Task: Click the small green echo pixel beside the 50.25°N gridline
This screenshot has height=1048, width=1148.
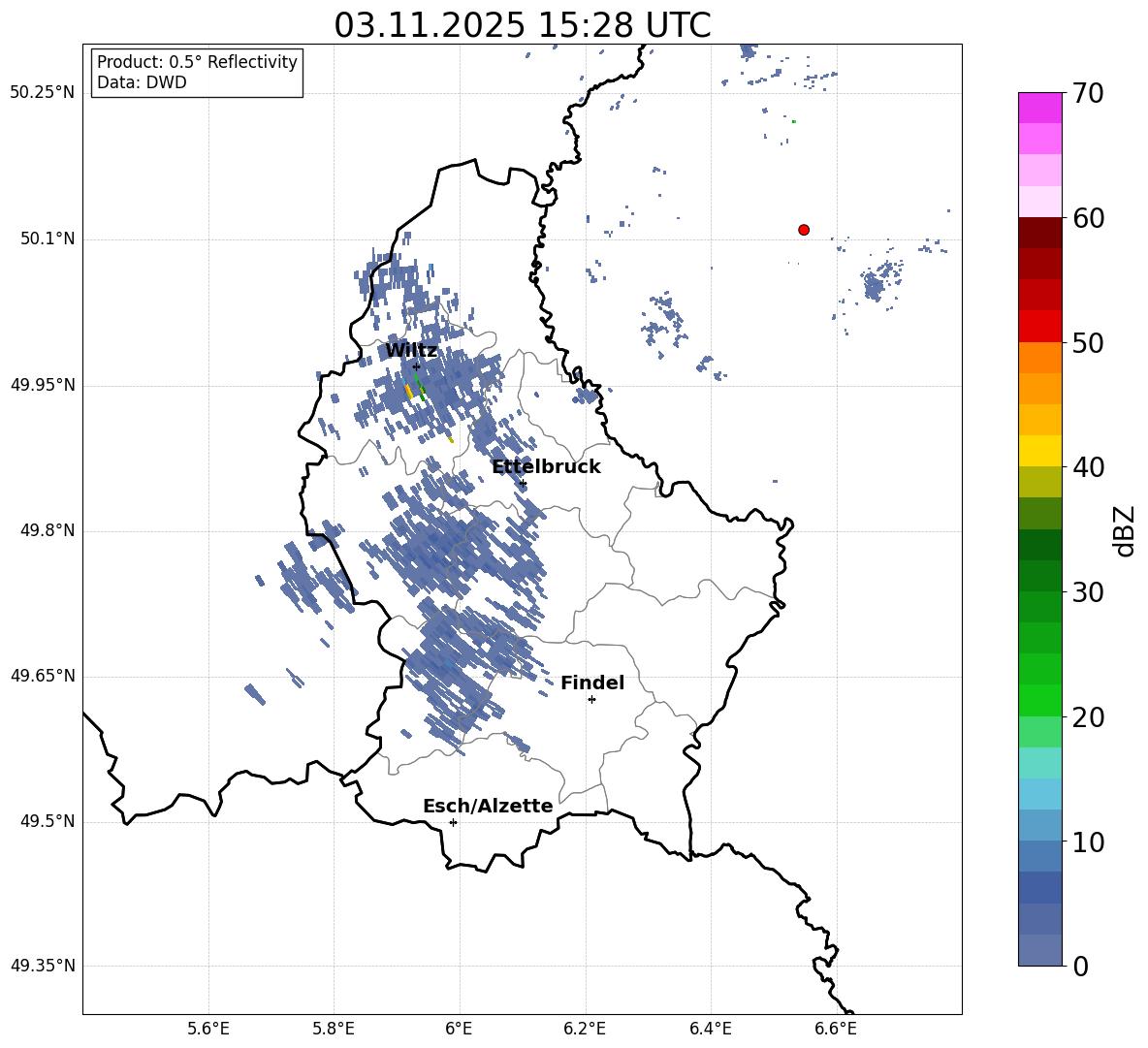Action: [794, 121]
